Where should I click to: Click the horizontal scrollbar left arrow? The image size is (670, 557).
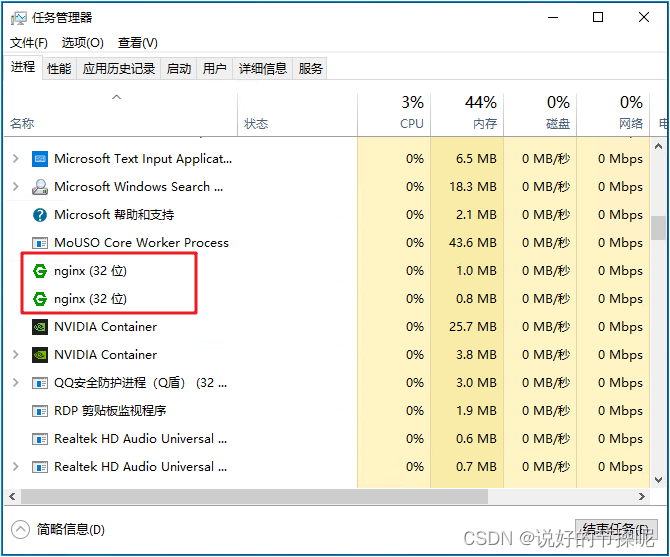click(x=12, y=497)
